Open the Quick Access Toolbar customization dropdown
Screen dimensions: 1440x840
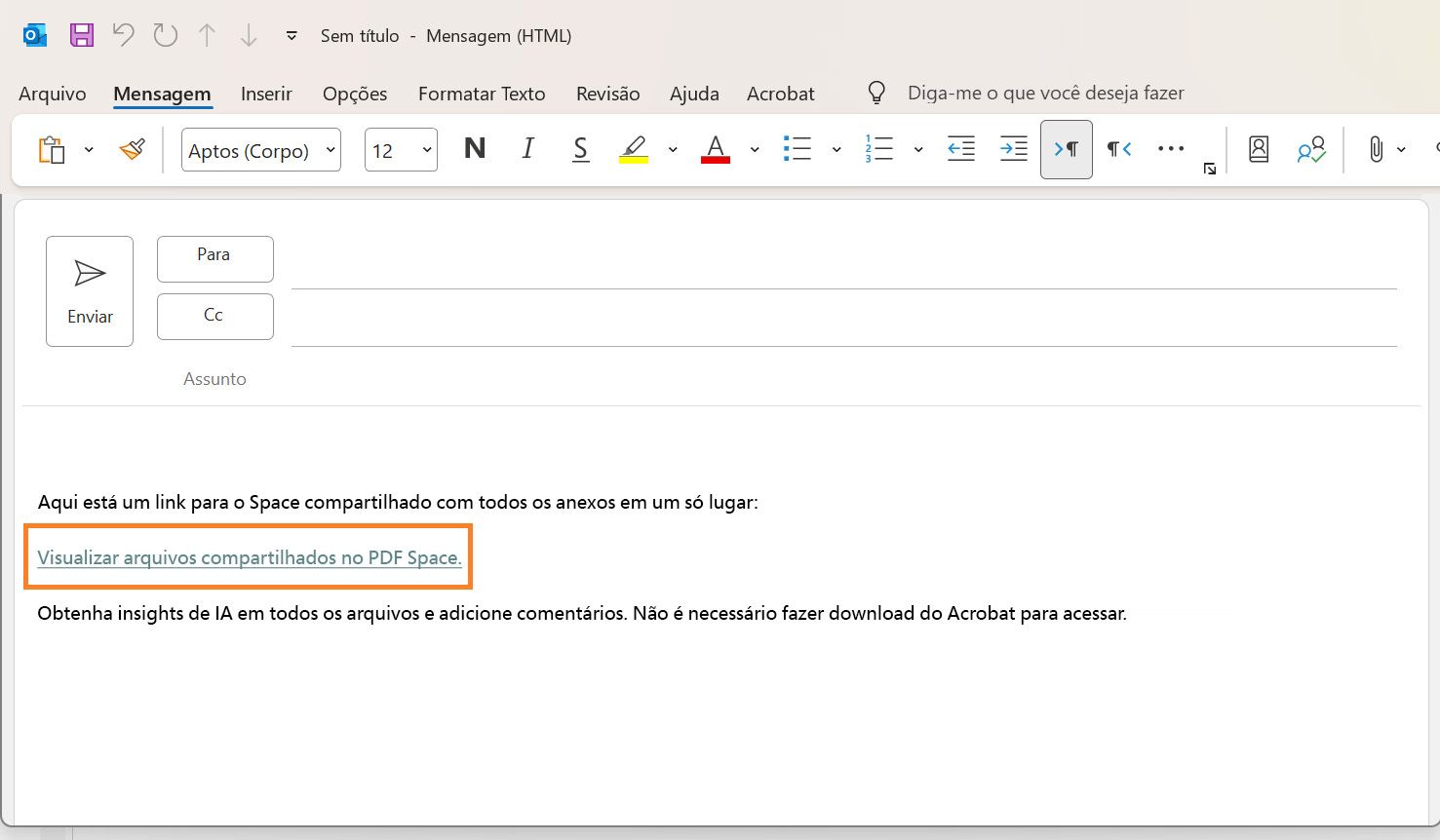click(x=291, y=36)
